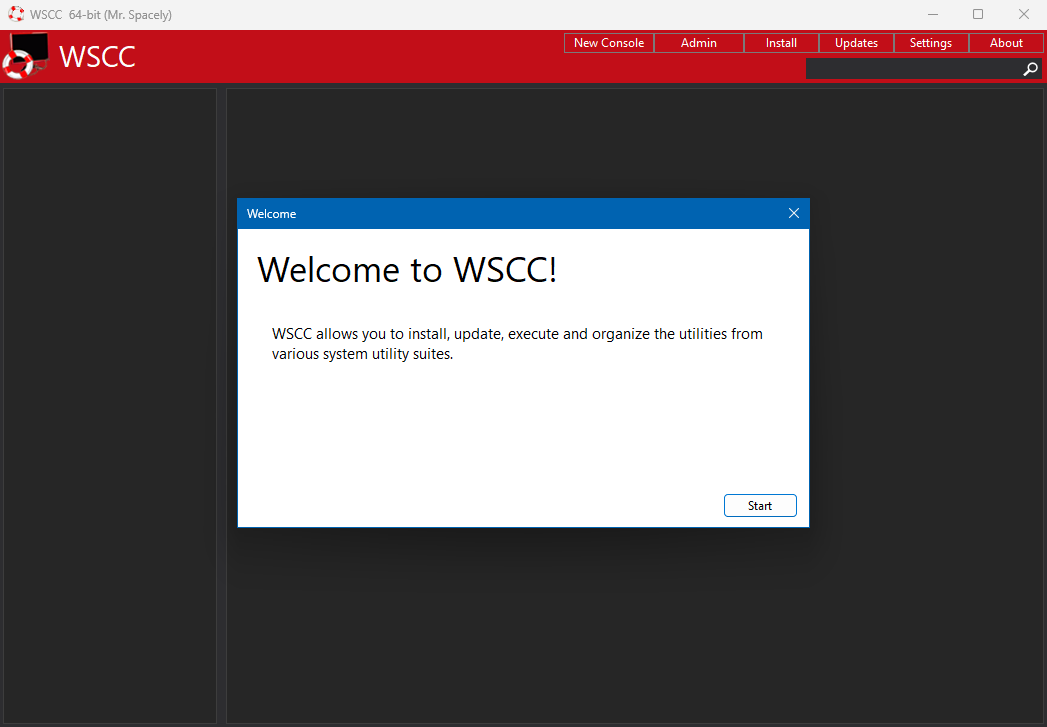Click the search magnifier icon
Screen dimensions: 1047x727
[x=1030, y=69]
